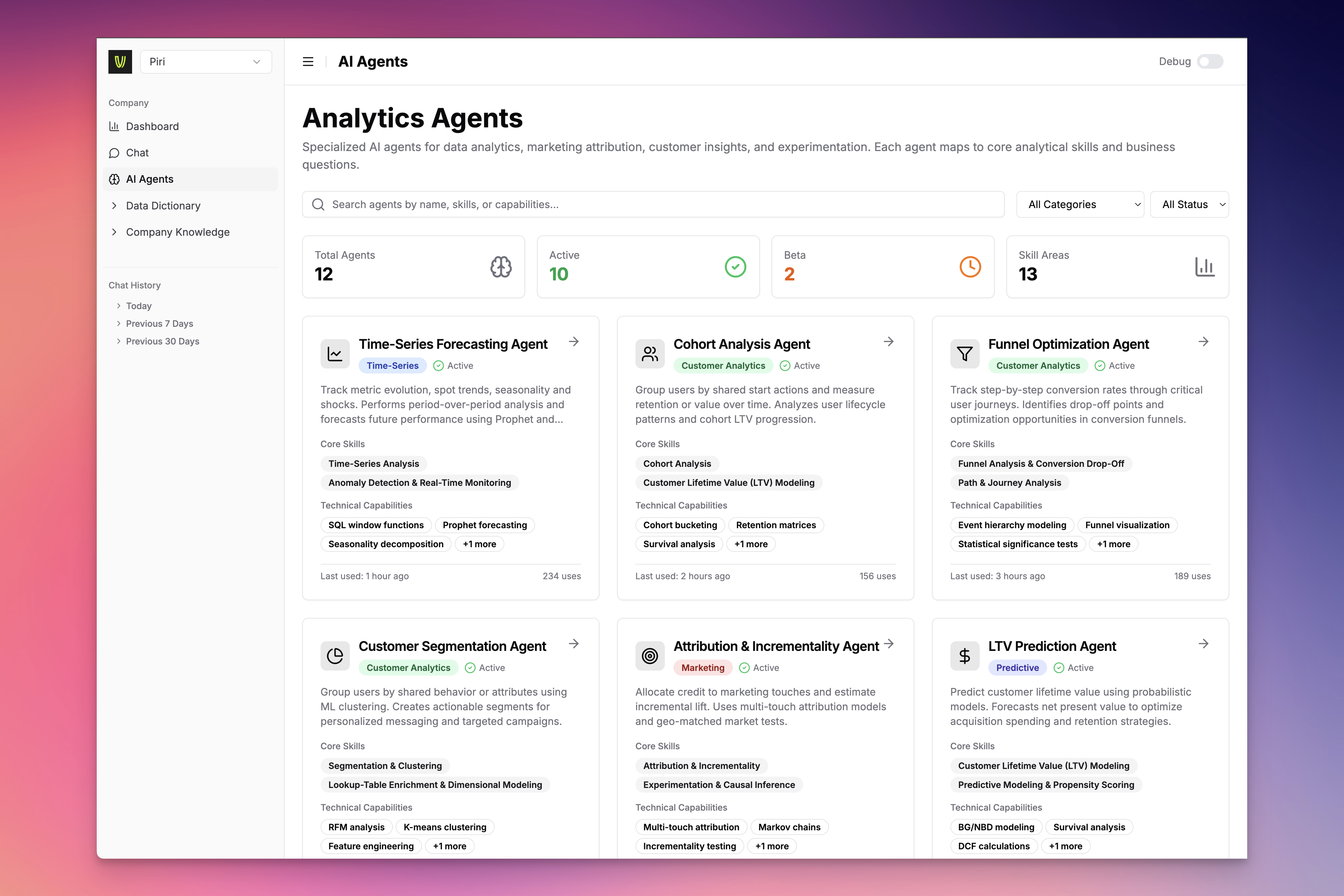This screenshot has width=1344, height=896.
Task: Click +1 more in Time-Series capabilities
Action: (x=479, y=544)
